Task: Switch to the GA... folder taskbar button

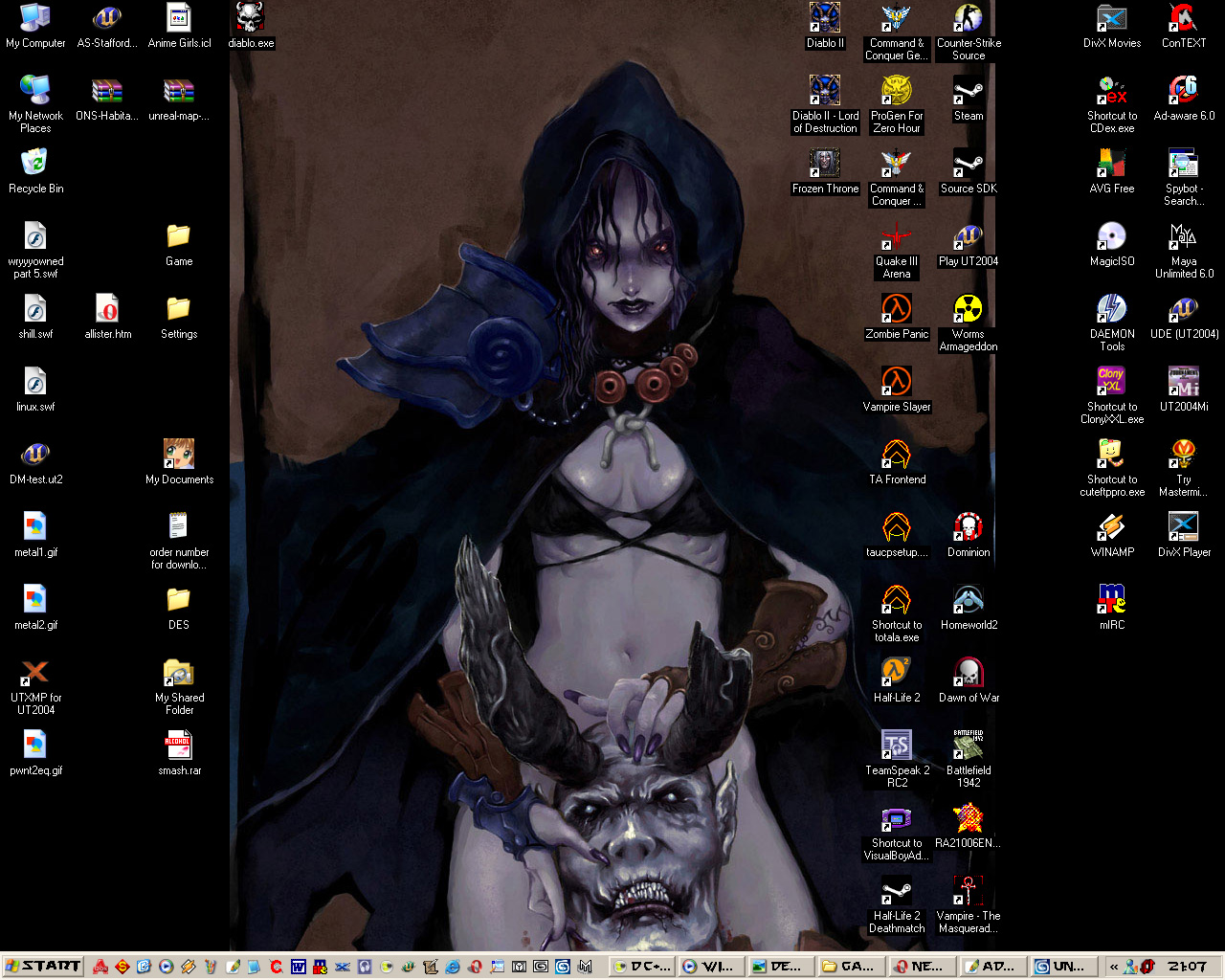Action: 851,967
